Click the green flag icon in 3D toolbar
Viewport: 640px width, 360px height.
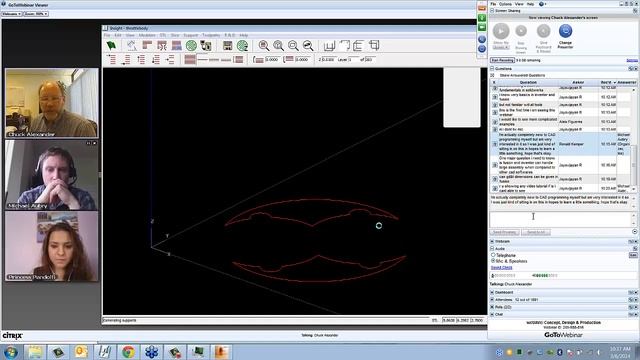click(111, 45)
